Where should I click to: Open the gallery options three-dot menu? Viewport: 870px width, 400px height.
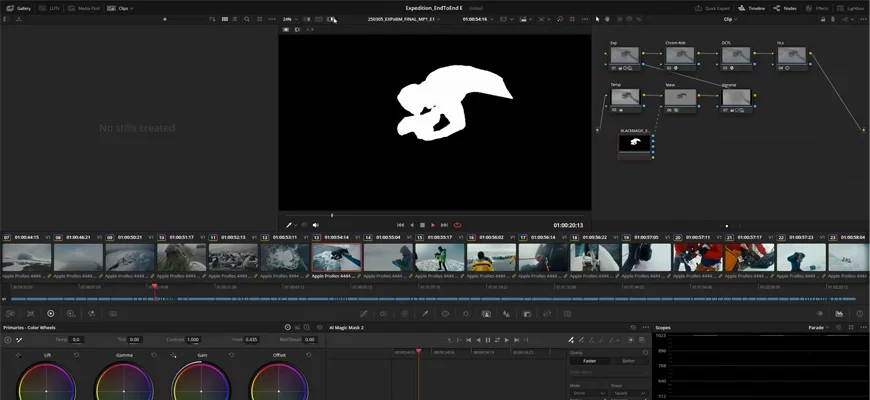(272, 19)
